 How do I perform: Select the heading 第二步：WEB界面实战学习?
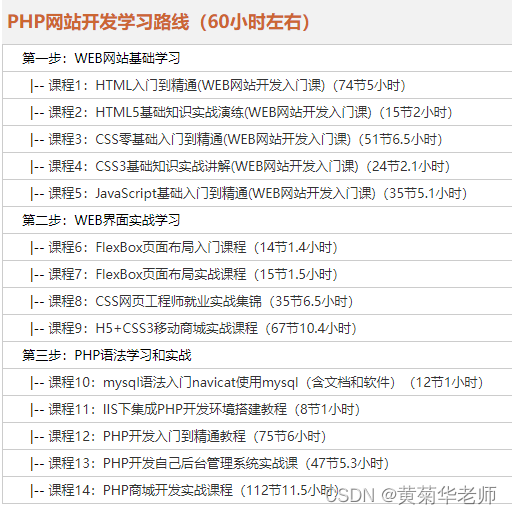[x=101, y=220]
